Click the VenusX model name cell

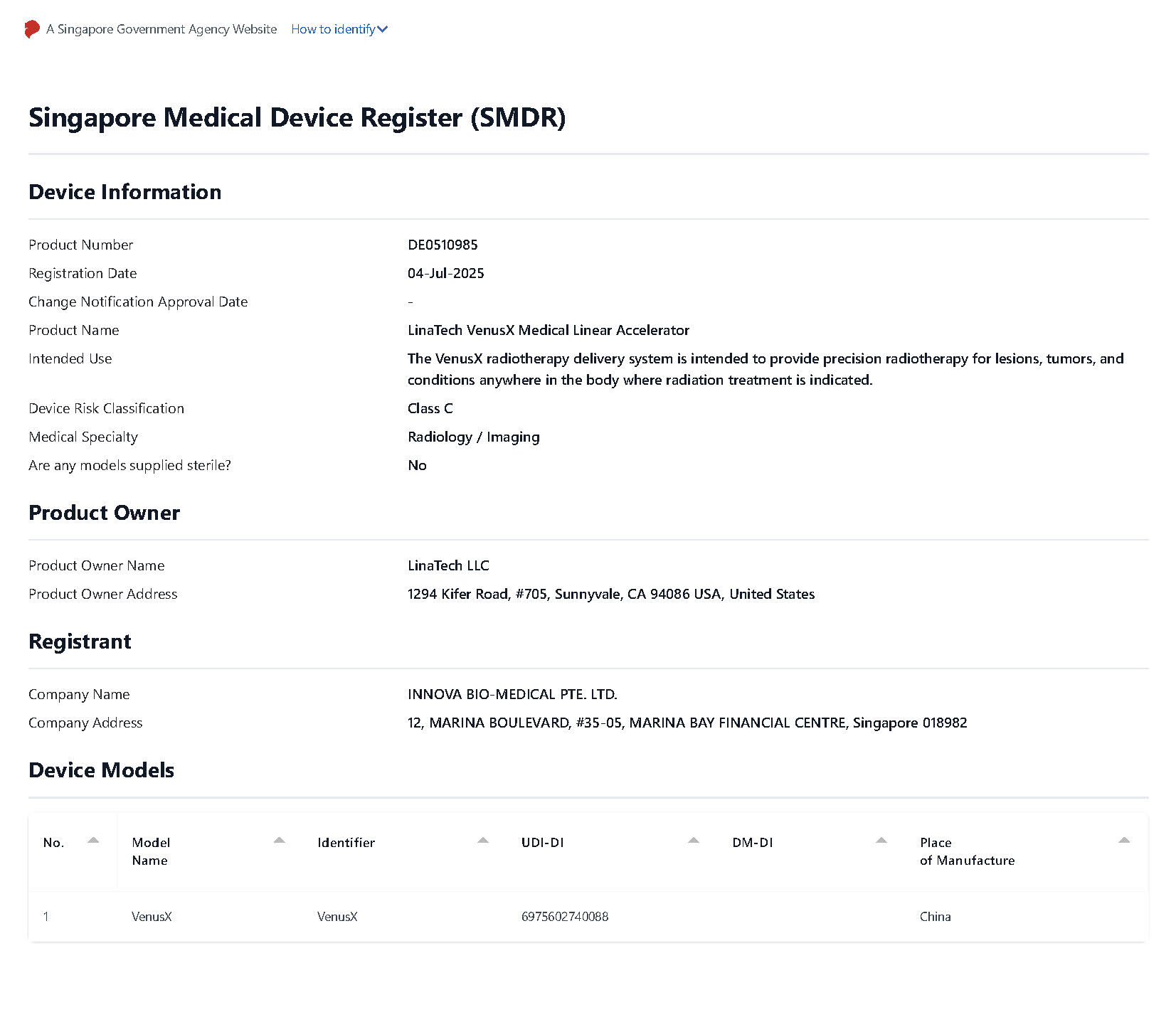152,917
